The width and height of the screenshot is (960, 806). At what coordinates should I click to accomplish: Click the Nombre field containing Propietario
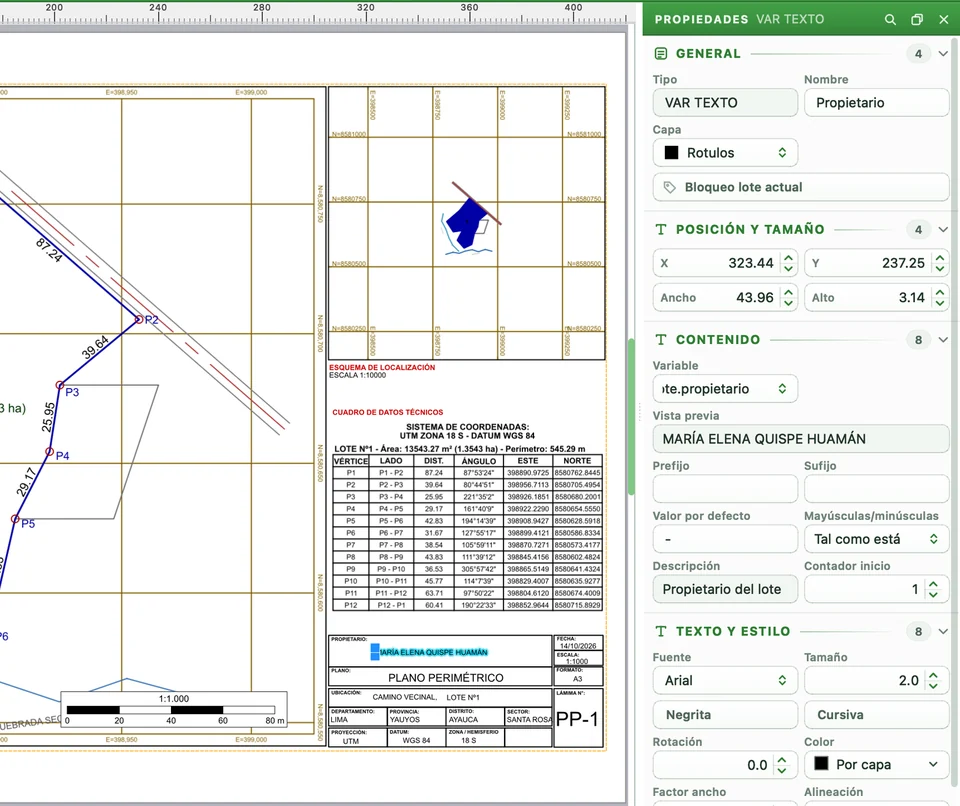pyautogui.click(x=876, y=103)
